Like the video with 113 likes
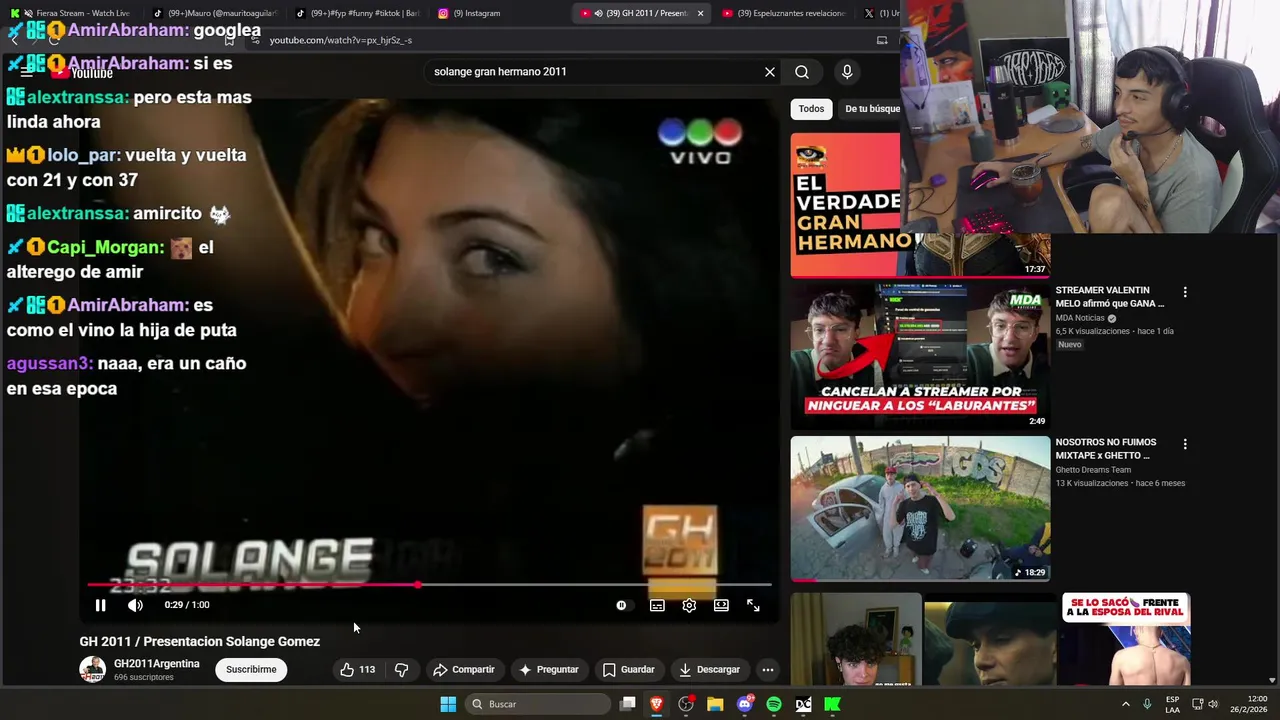The width and height of the screenshot is (1280, 720). pos(357,670)
